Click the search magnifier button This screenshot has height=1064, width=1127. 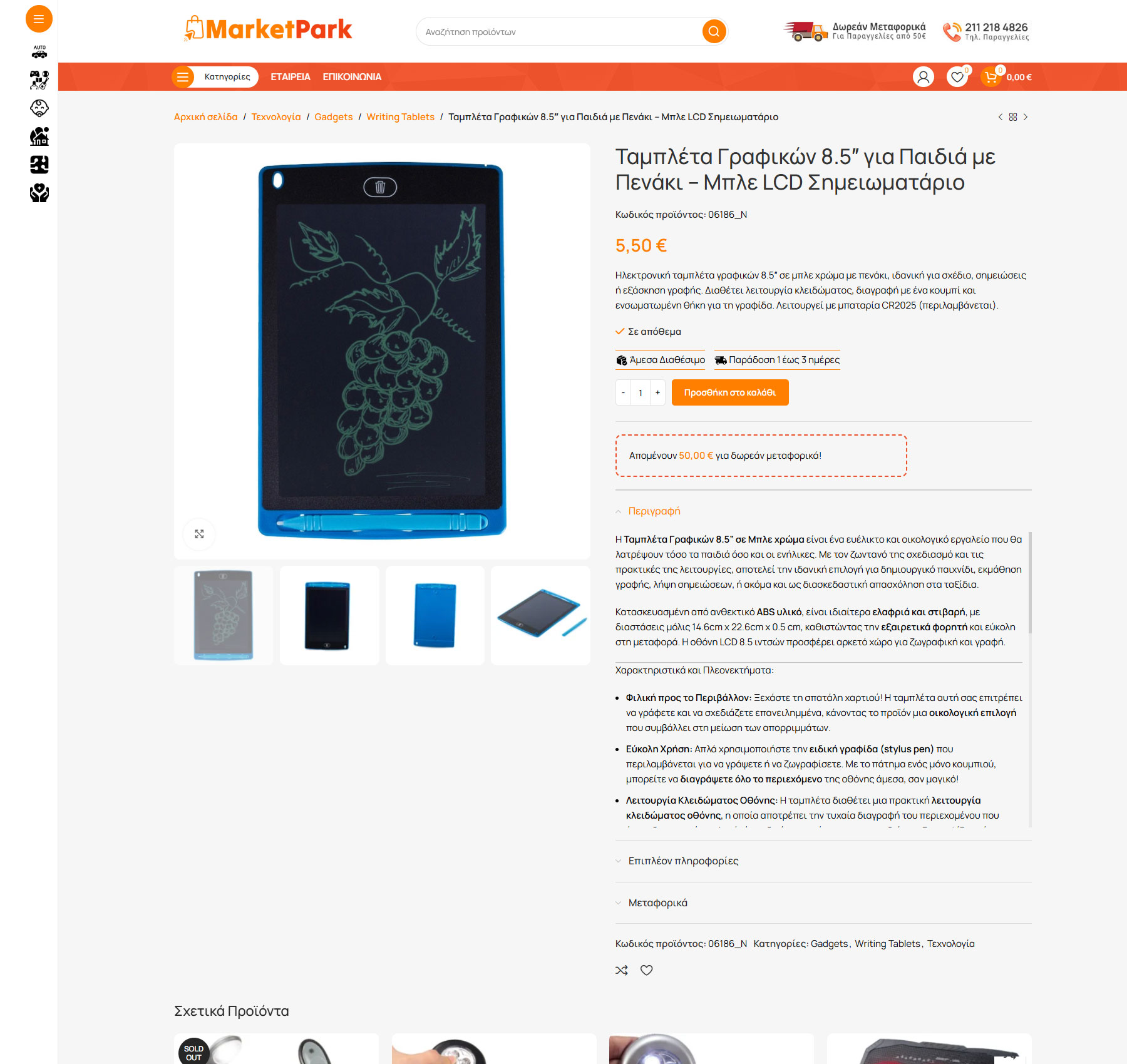pos(714,31)
